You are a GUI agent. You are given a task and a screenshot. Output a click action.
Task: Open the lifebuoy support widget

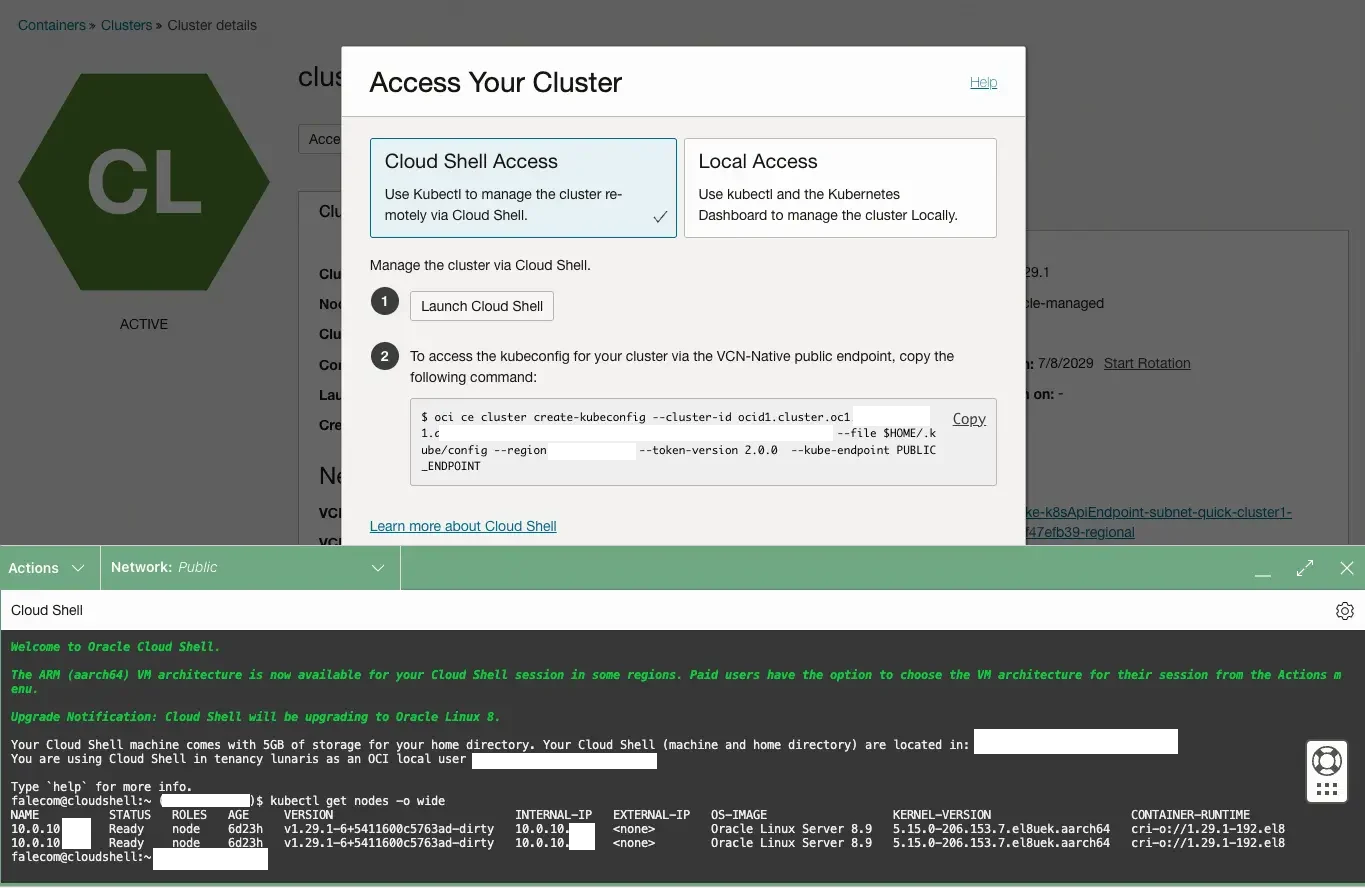click(1327, 771)
